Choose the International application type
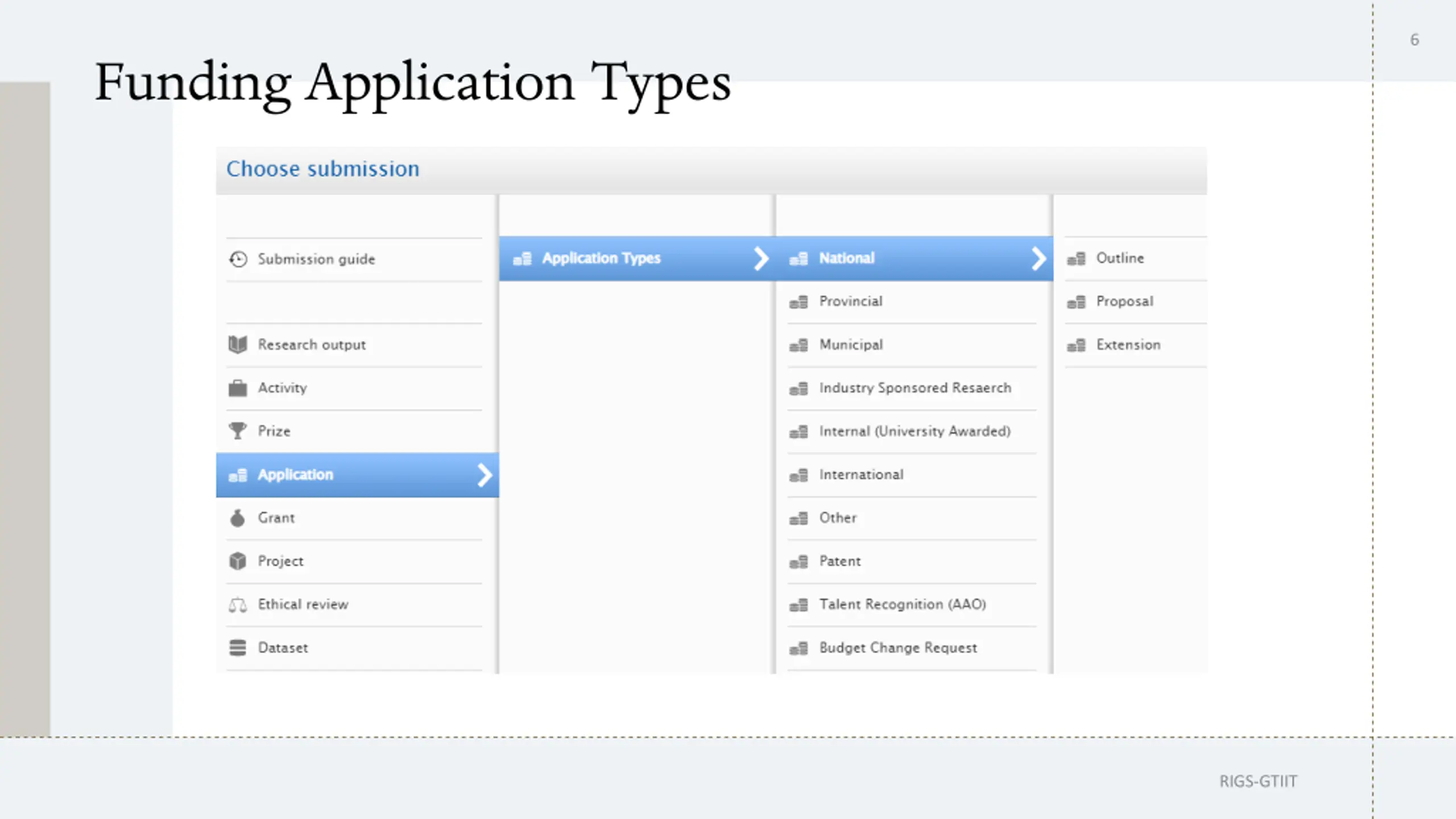The width and height of the screenshot is (1456, 819). pyautogui.click(x=912, y=475)
